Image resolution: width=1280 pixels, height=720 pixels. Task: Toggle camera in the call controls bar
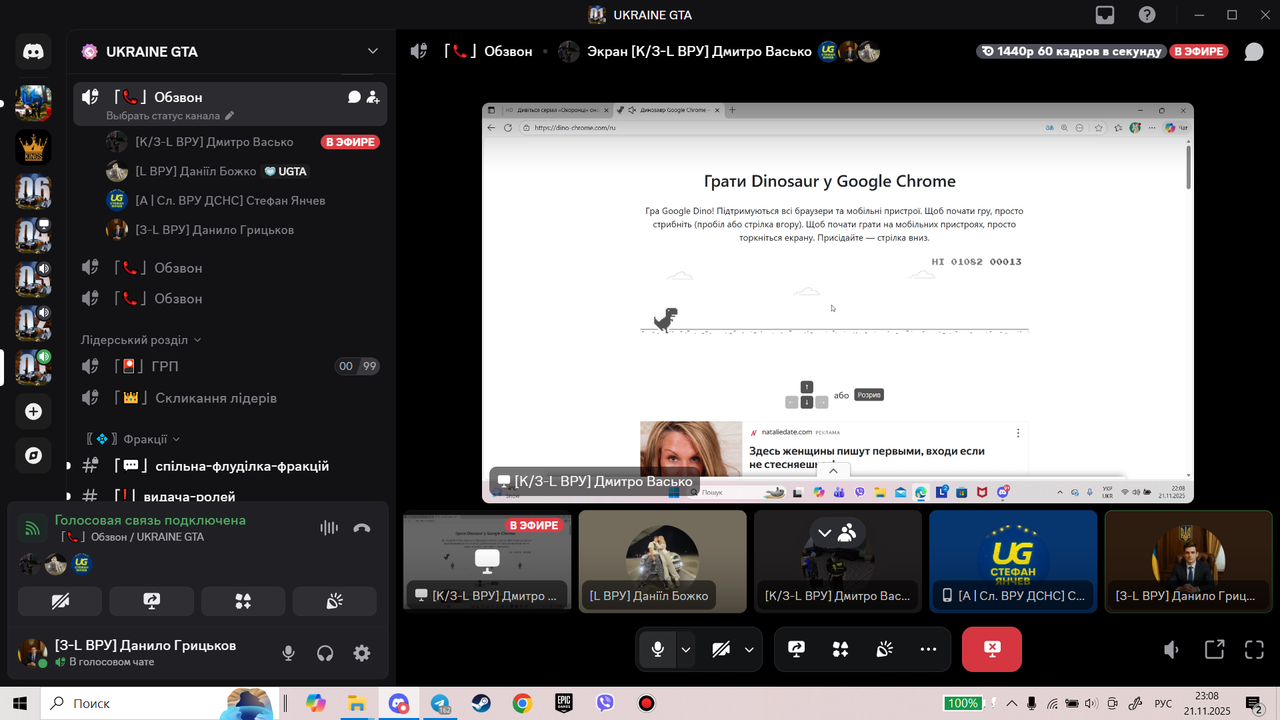721,649
